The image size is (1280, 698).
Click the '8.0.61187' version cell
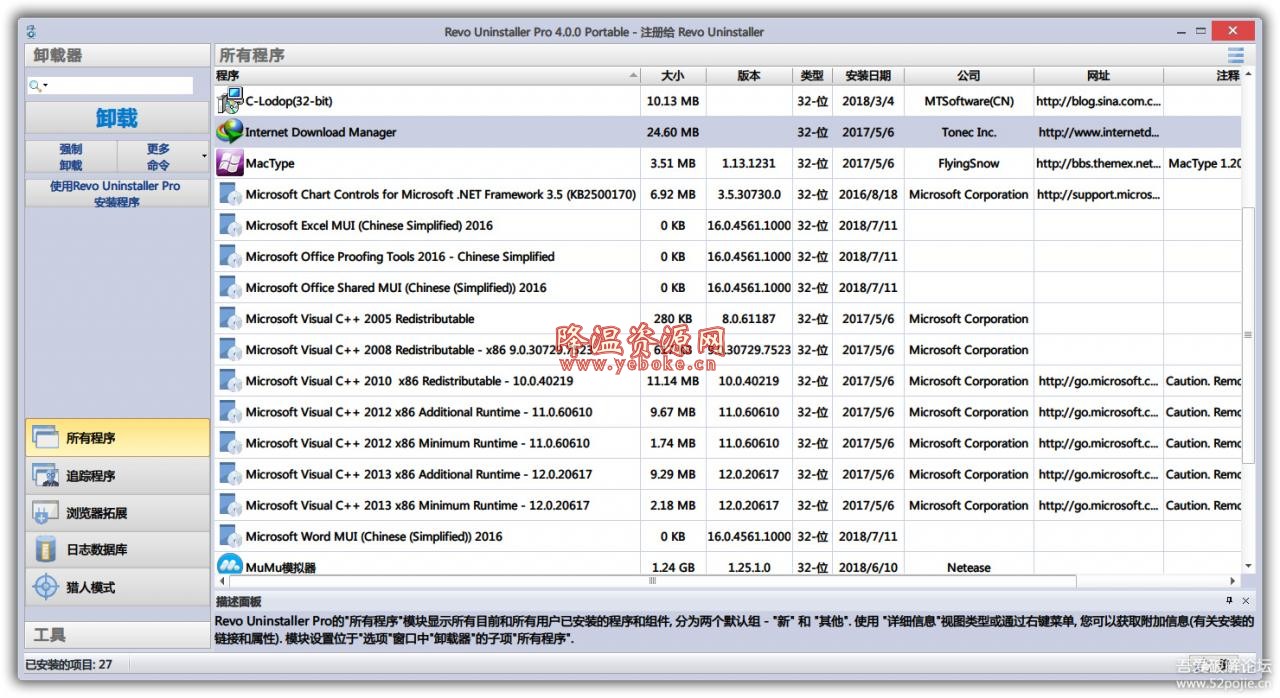point(748,319)
